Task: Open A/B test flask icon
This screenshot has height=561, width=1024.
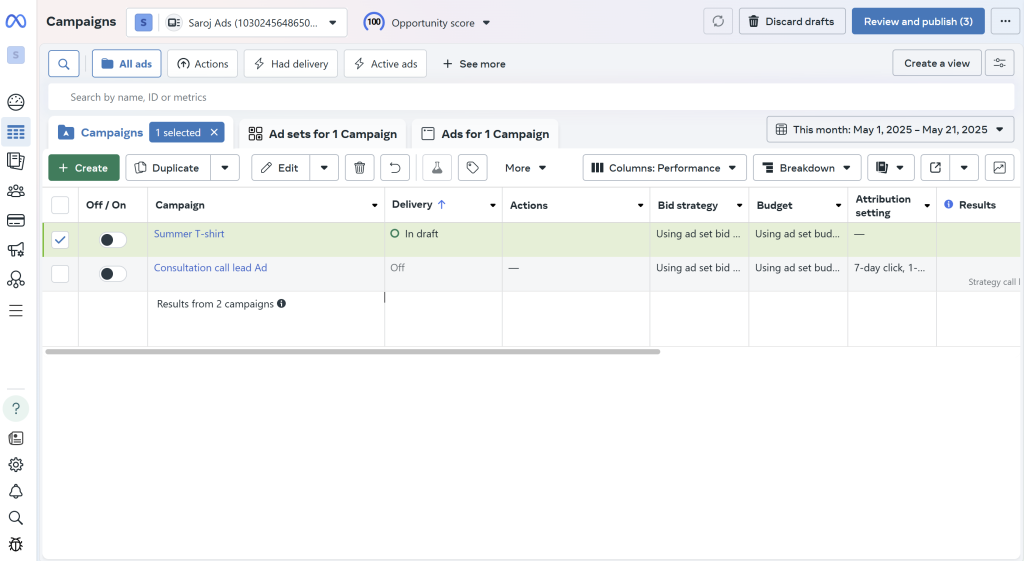Action: tap(436, 168)
